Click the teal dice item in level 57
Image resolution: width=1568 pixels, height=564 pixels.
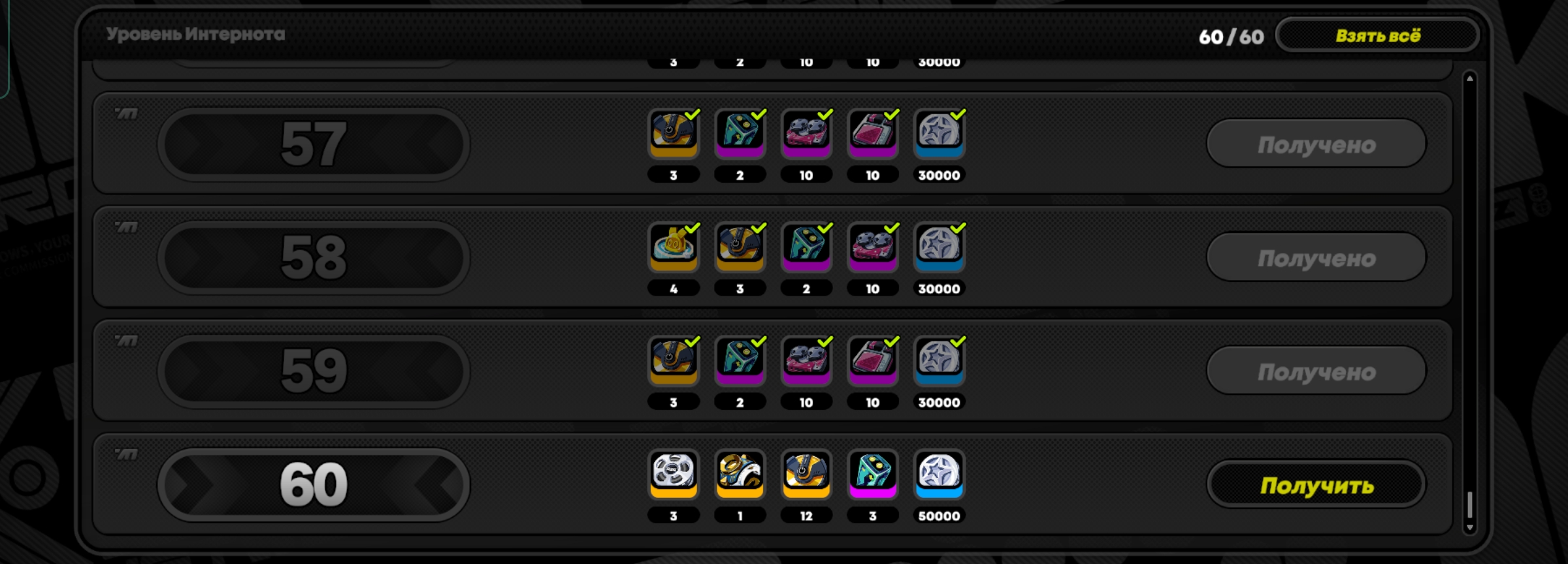(x=740, y=134)
